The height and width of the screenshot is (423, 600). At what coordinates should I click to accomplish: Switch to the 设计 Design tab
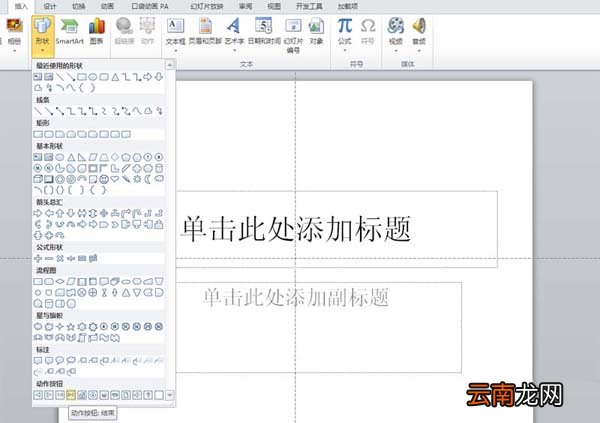50,6
